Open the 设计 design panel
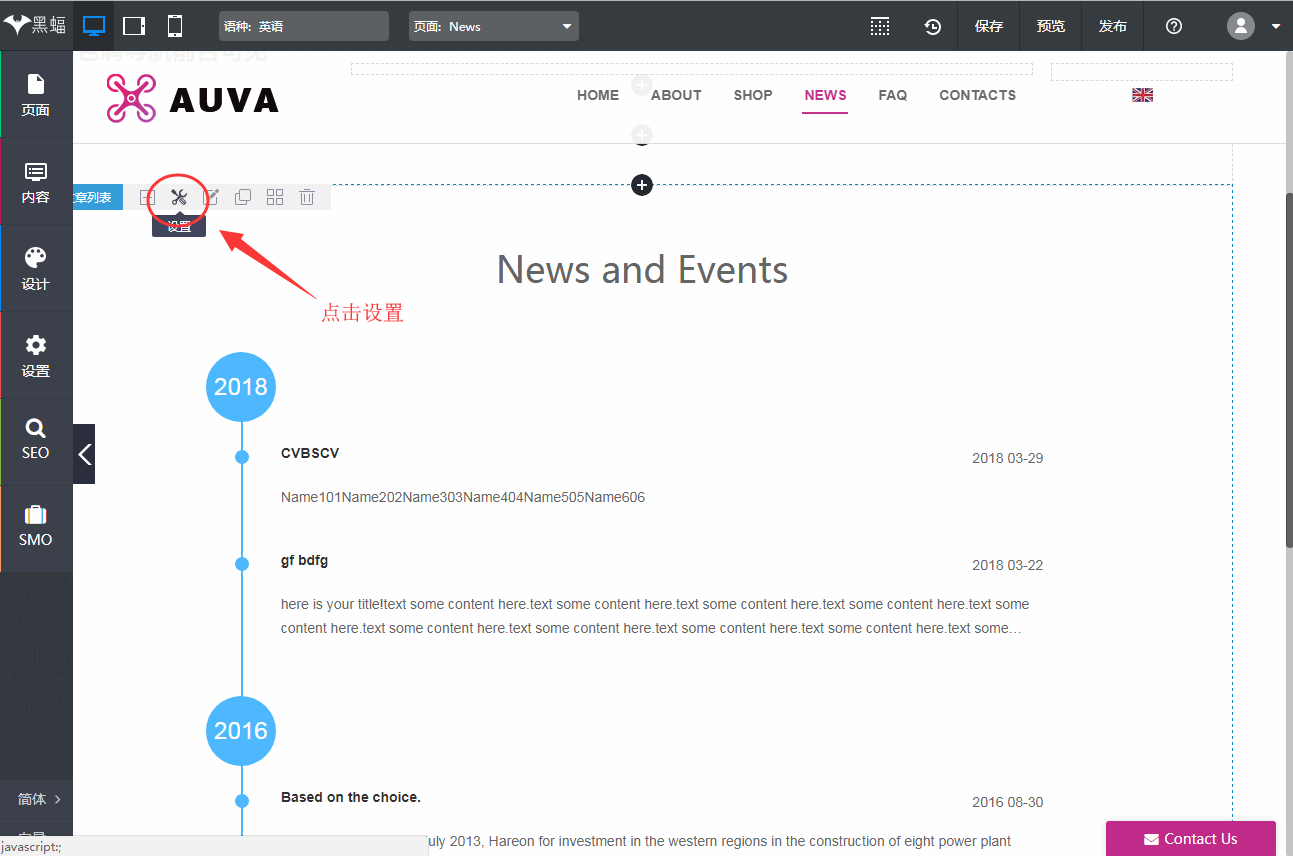The height and width of the screenshot is (856, 1293). tap(36, 269)
